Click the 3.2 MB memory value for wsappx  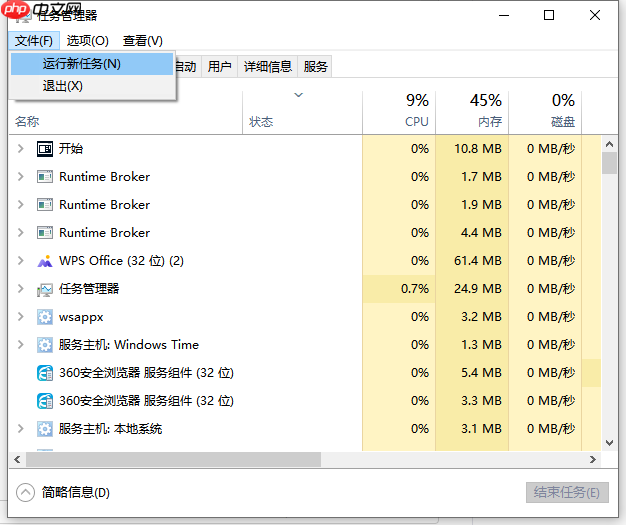point(481,317)
